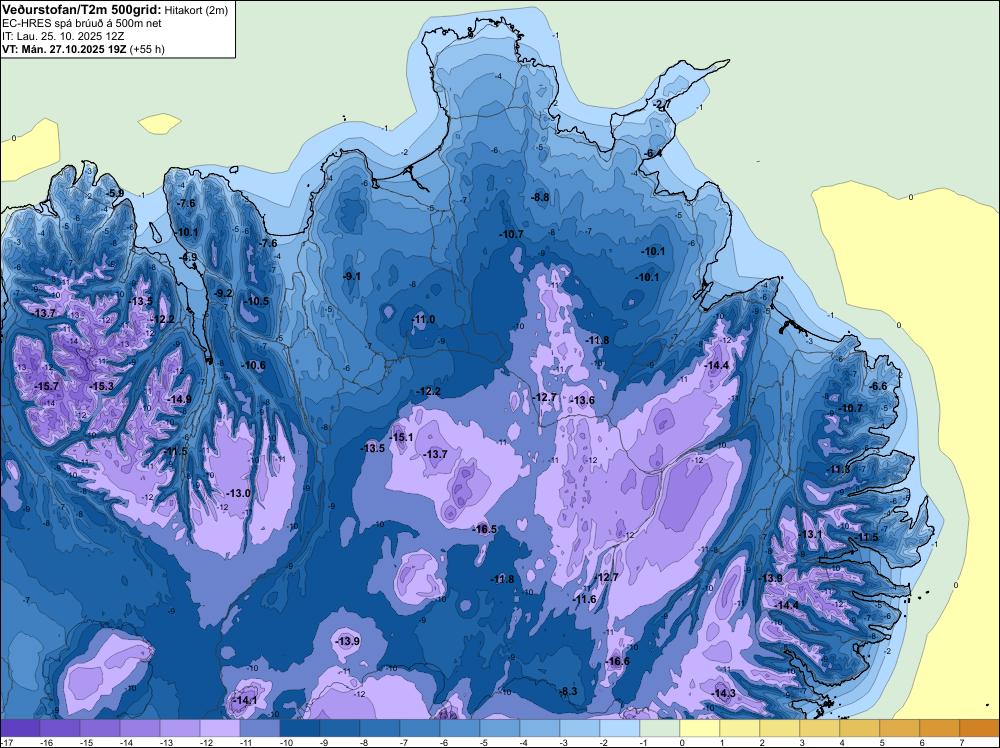Click the legend swatch between -12 and -11
The height and width of the screenshot is (748, 1000).
(x=220, y=728)
